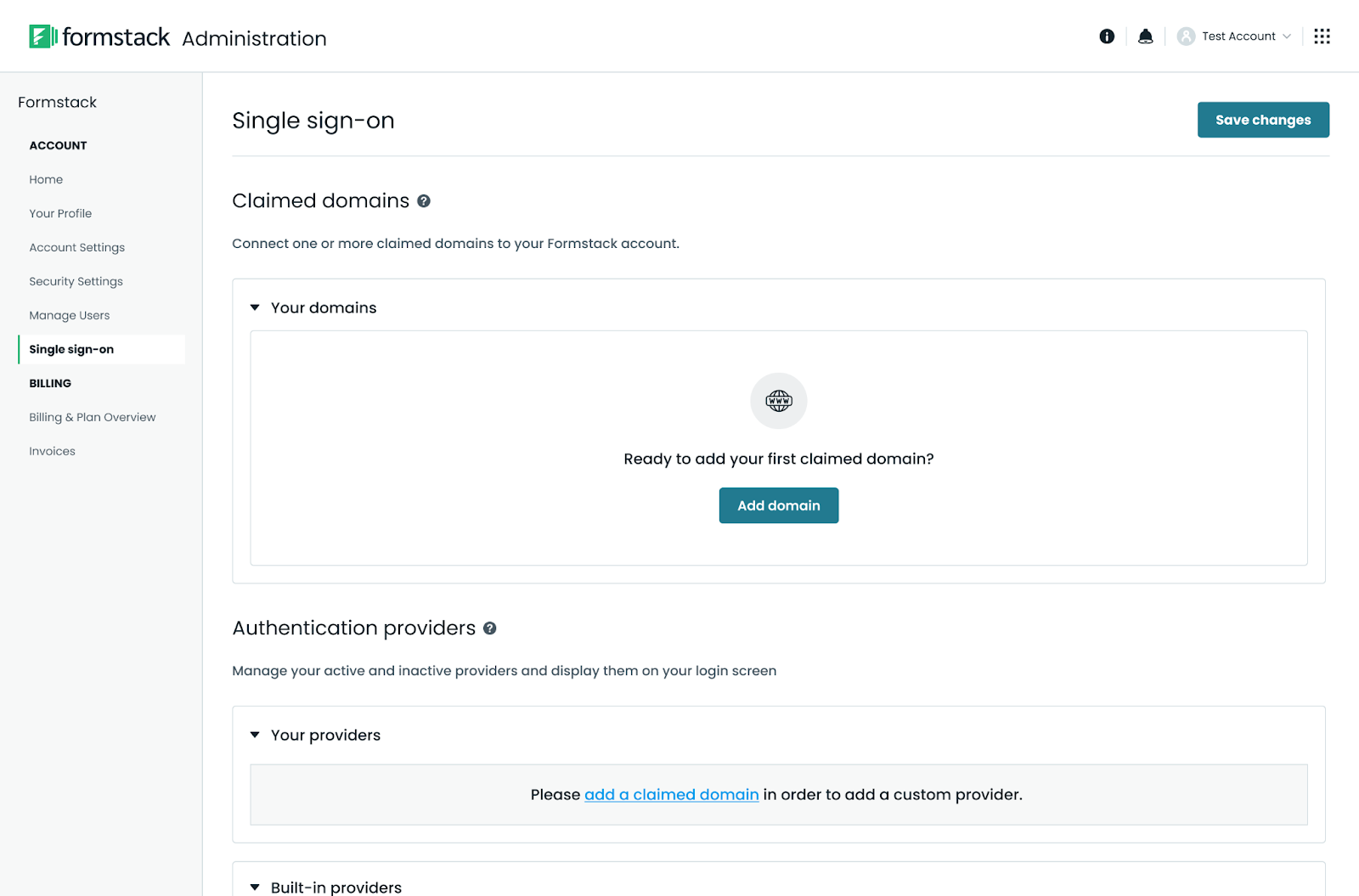Viewport: 1359px width, 896px height.
Task: Follow the add a claimed domain link
Action: 672,795
